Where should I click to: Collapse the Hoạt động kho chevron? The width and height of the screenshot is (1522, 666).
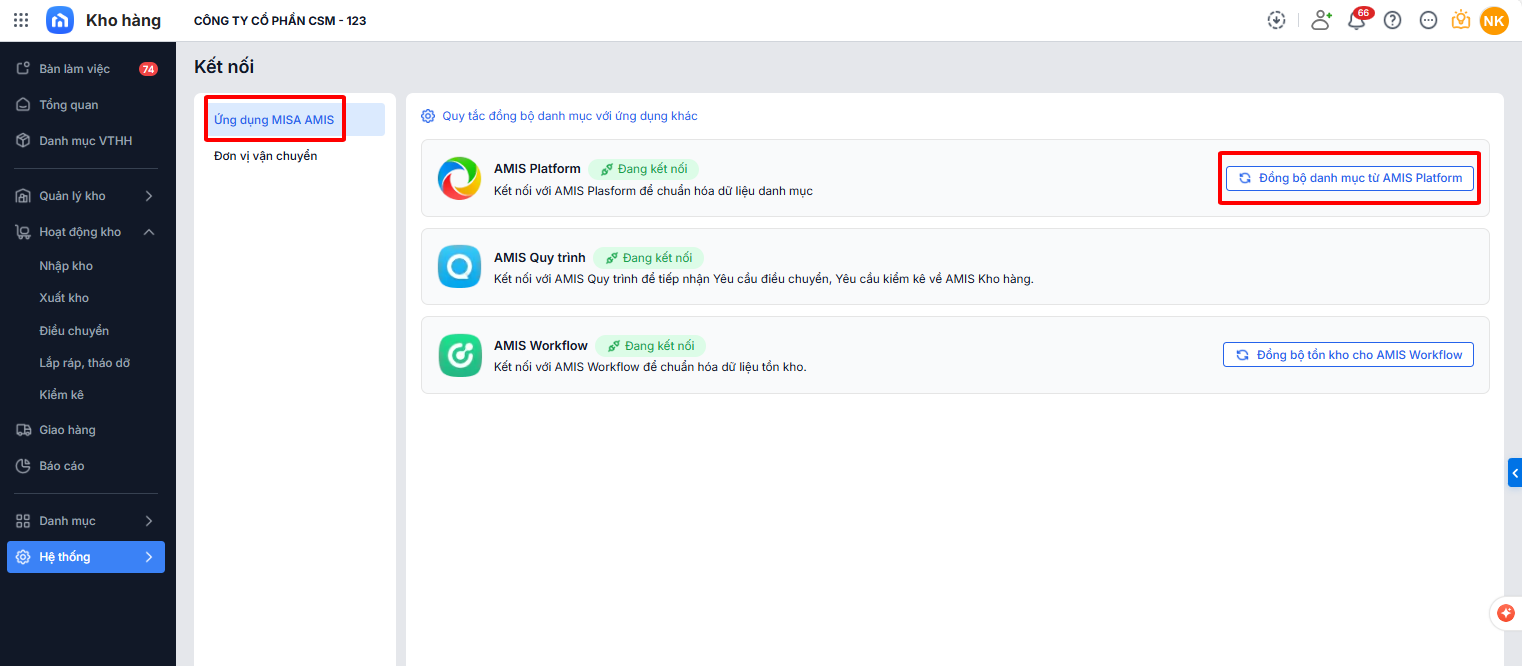[149, 232]
